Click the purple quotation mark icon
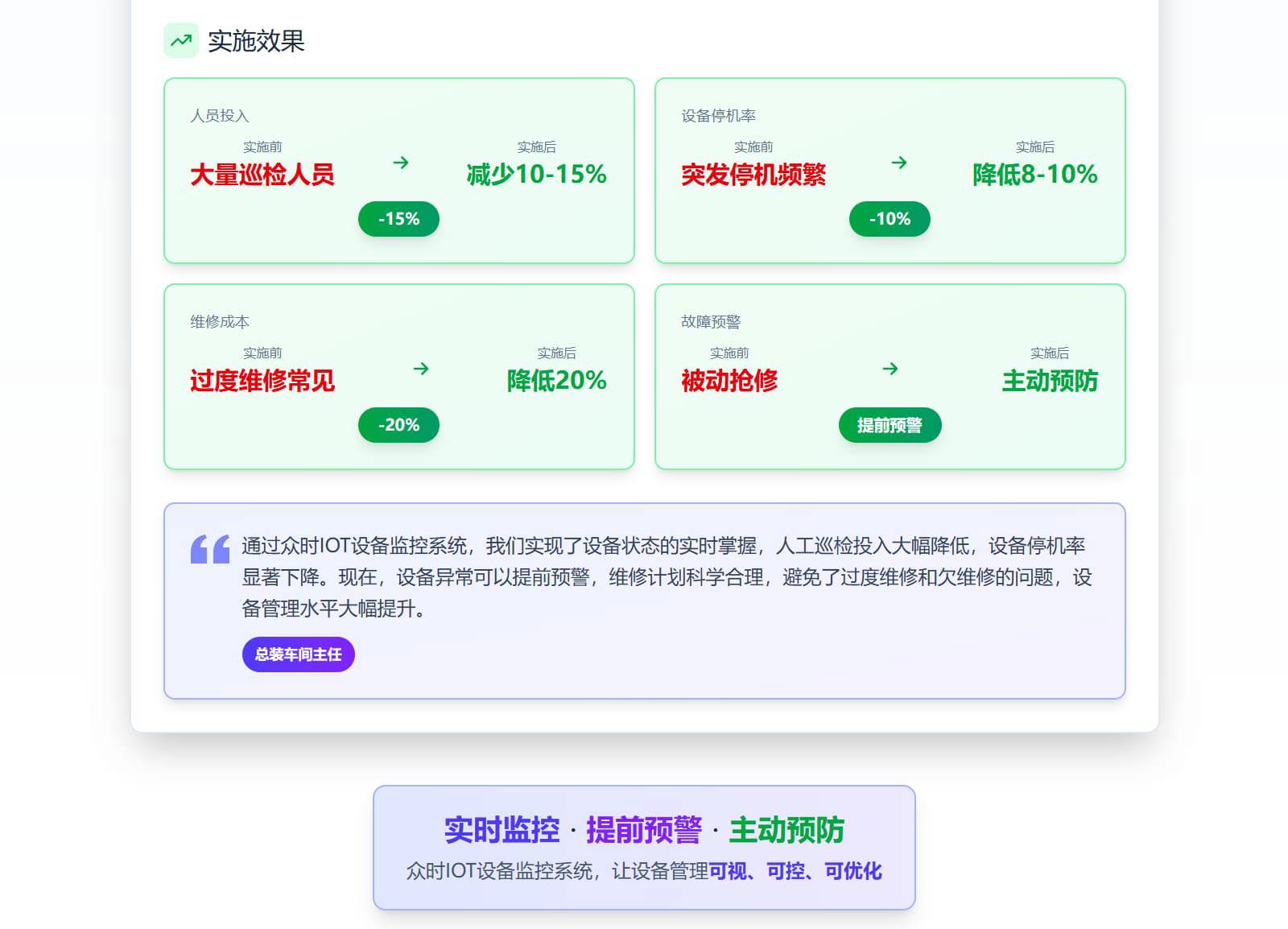The height and width of the screenshot is (929, 1288). tap(210, 549)
